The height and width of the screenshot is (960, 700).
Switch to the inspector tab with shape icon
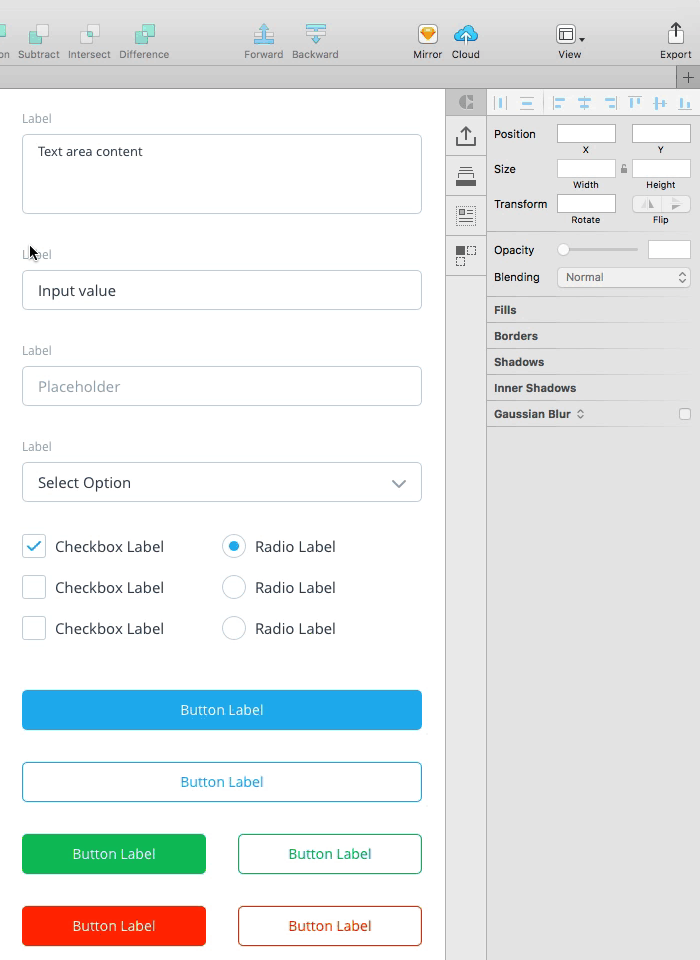(x=466, y=102)
